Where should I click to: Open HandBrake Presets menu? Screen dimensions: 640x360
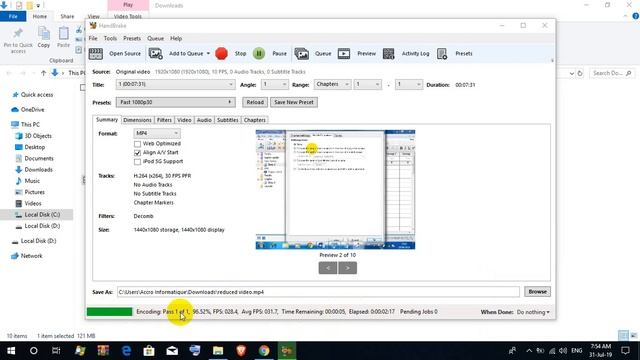pyautogui.click(x=132, y=38)
